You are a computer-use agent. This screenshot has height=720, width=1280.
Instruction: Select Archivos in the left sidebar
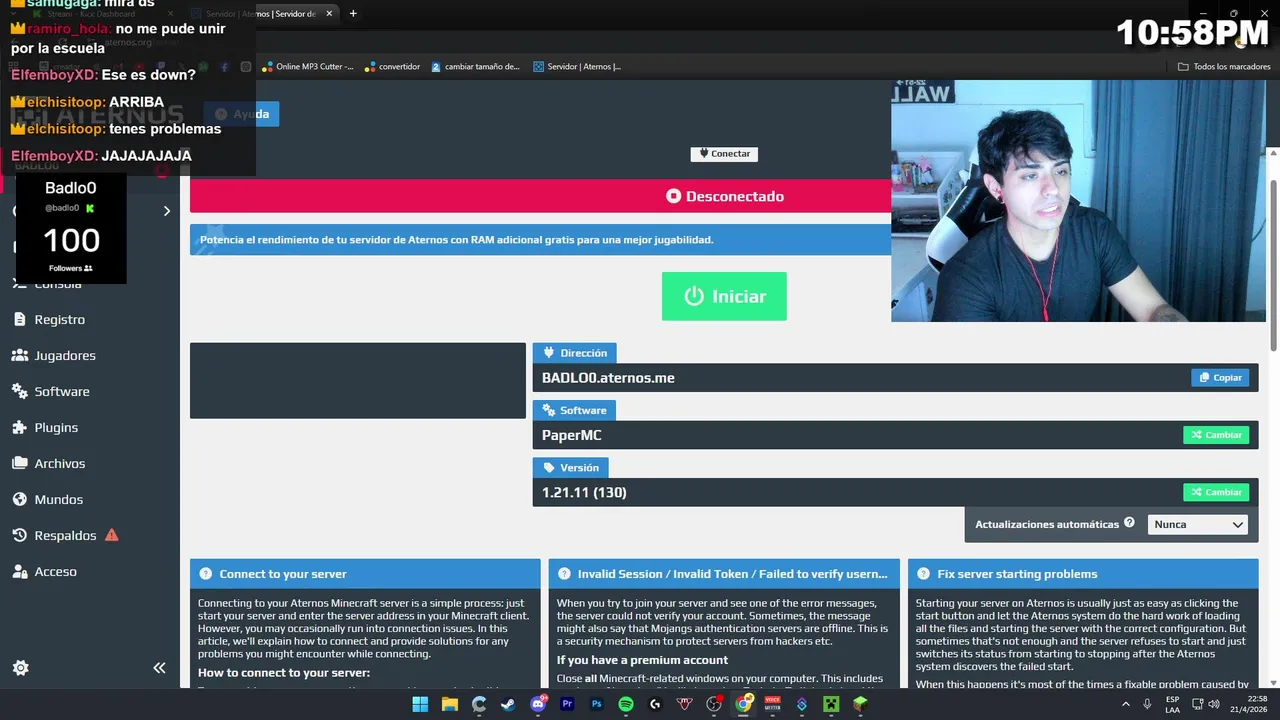click(60, 463)
